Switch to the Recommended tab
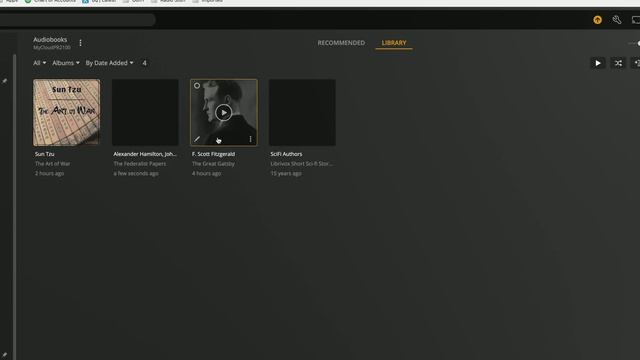Image resolution: width=640 pixels, height=360 pixels. pos(341,43)
